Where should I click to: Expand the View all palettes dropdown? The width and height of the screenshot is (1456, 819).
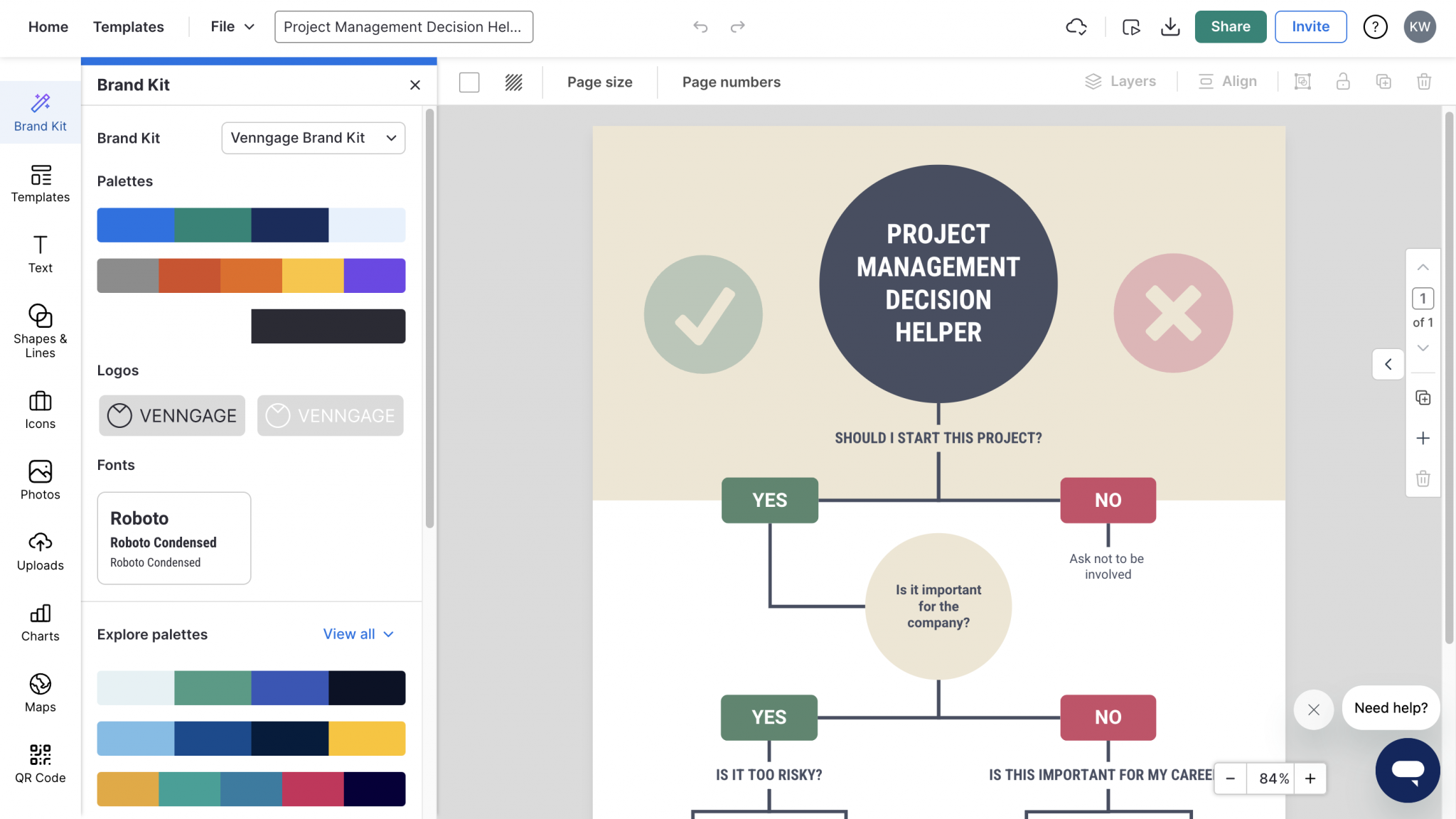(x=358, y=633)
